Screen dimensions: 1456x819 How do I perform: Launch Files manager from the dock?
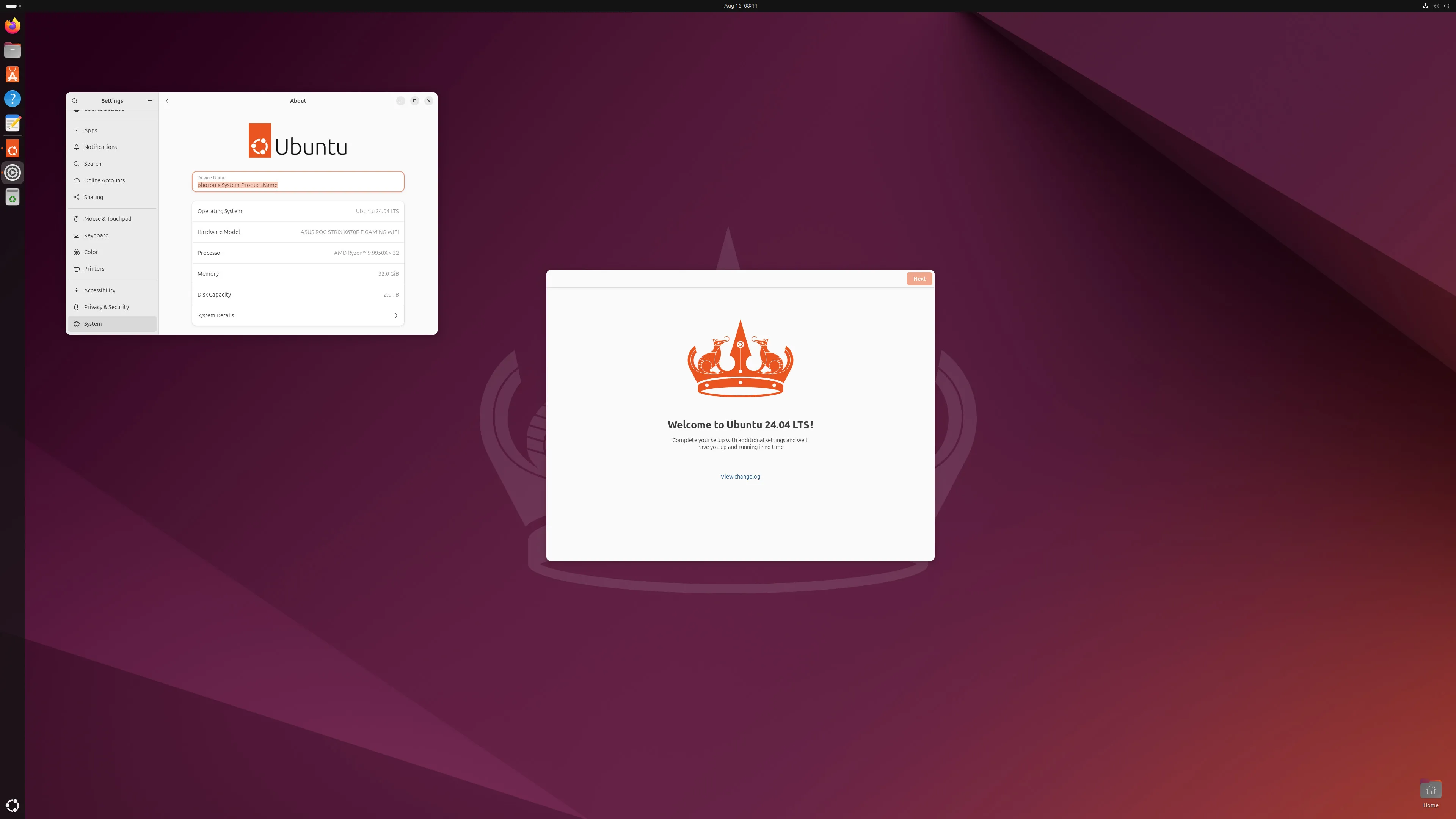(x=13, y=50)
